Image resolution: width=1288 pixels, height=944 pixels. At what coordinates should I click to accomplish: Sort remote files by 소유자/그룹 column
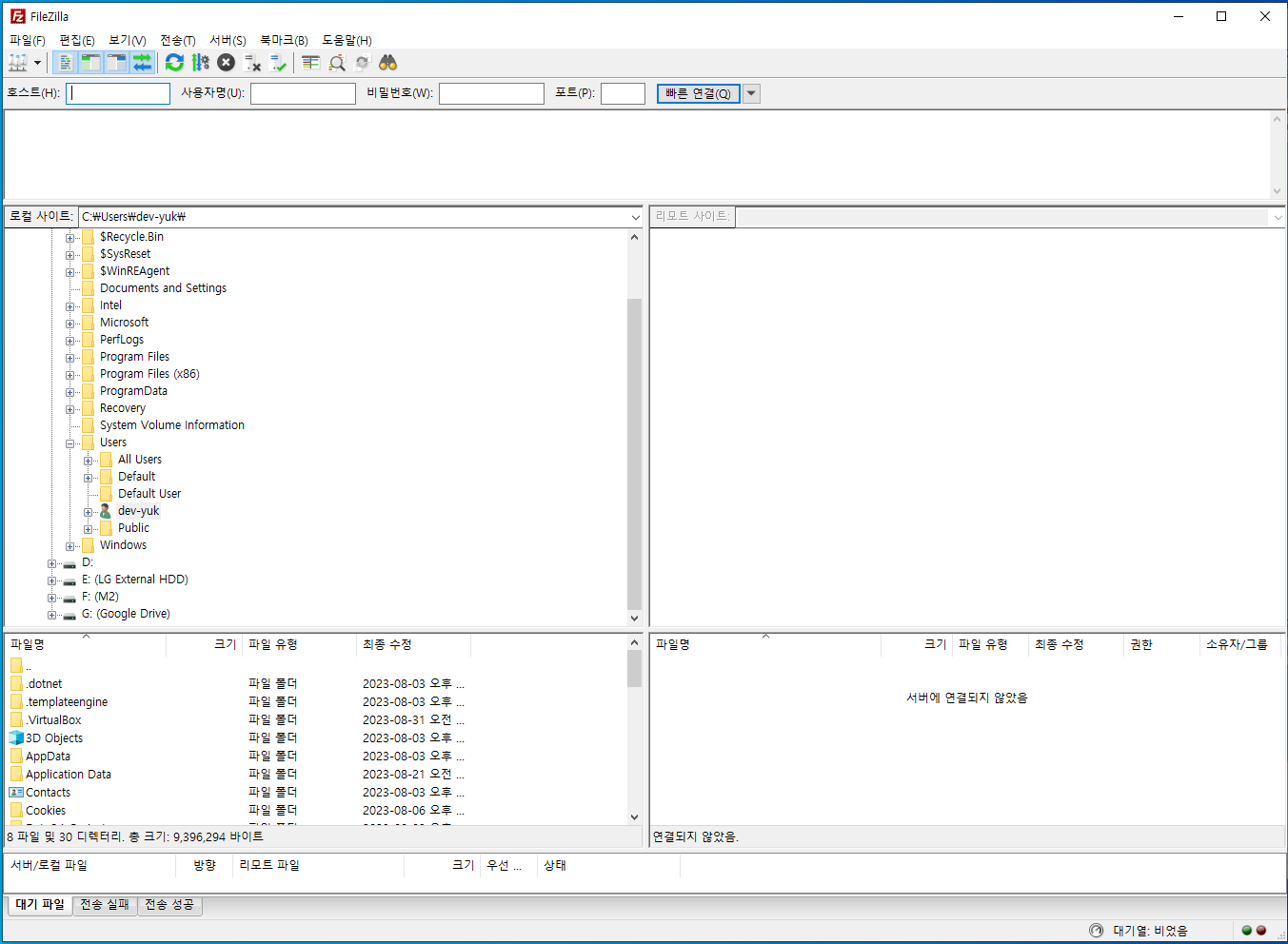click(x=1240, y=644)
